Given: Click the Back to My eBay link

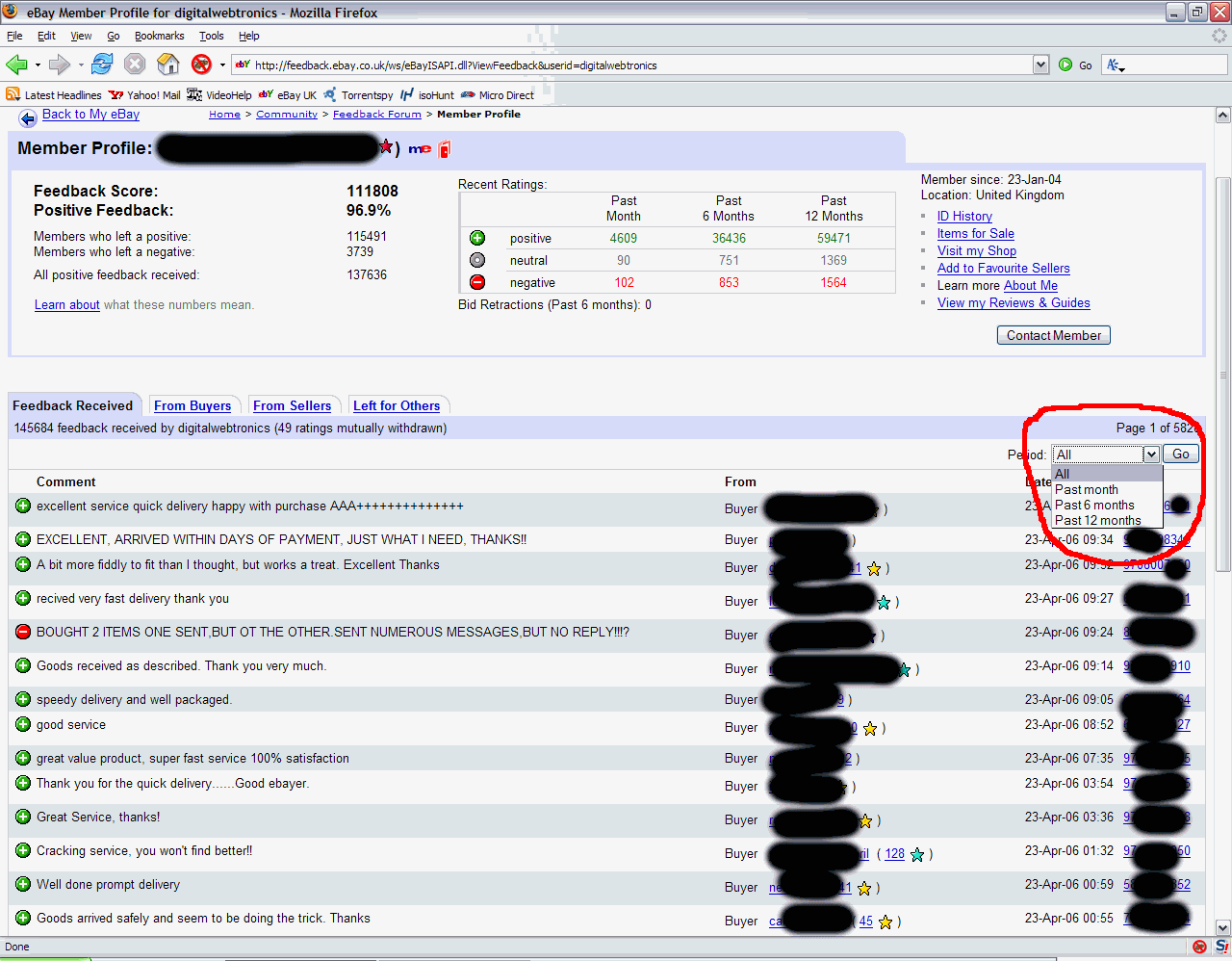Looking at the screenshot, I should (90, 114).
